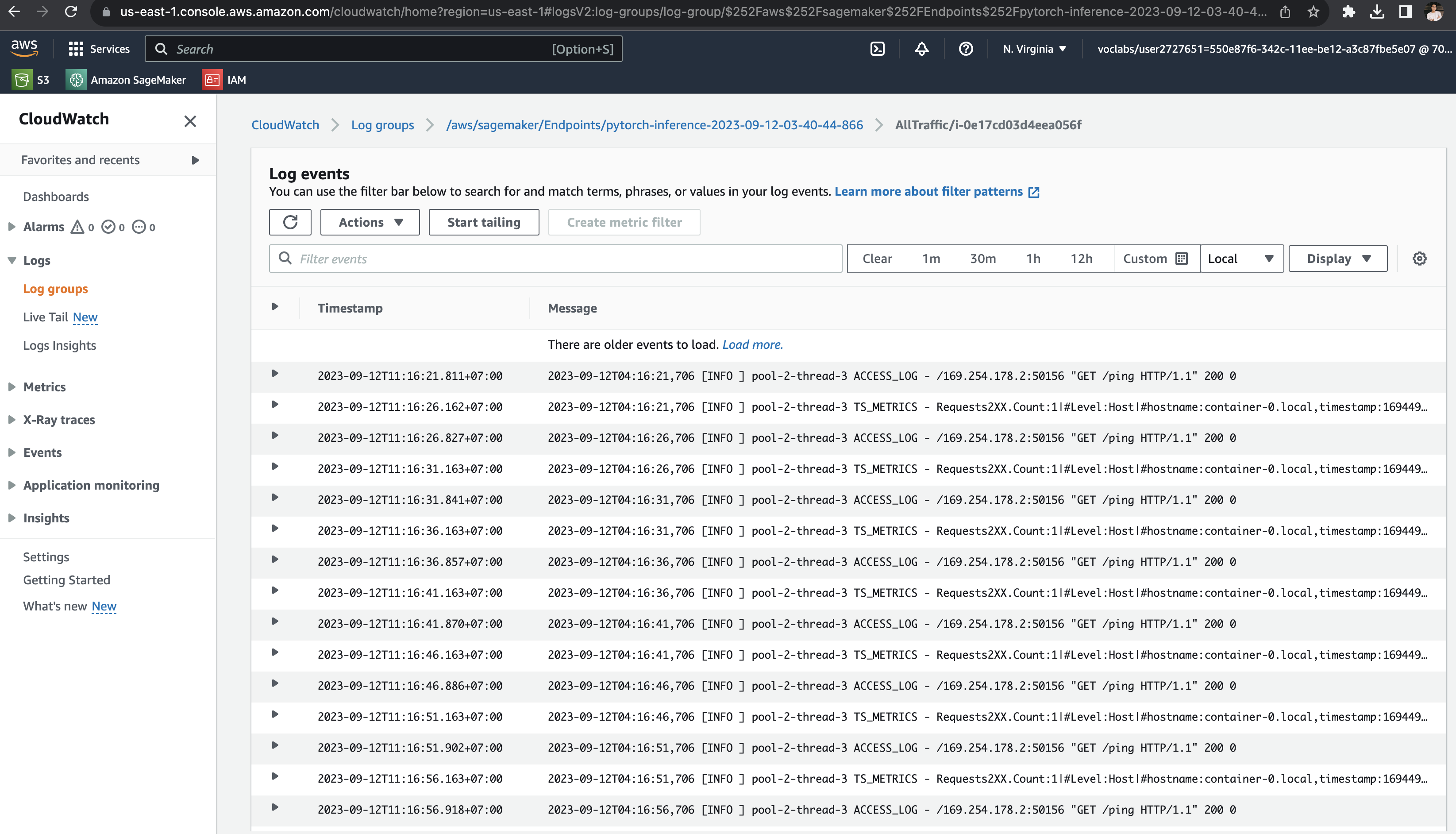Image resolution: width=1456 pixels, height=834 pixels.
Task: Bookmark this page with star icon
Action: coord(1313,12)
